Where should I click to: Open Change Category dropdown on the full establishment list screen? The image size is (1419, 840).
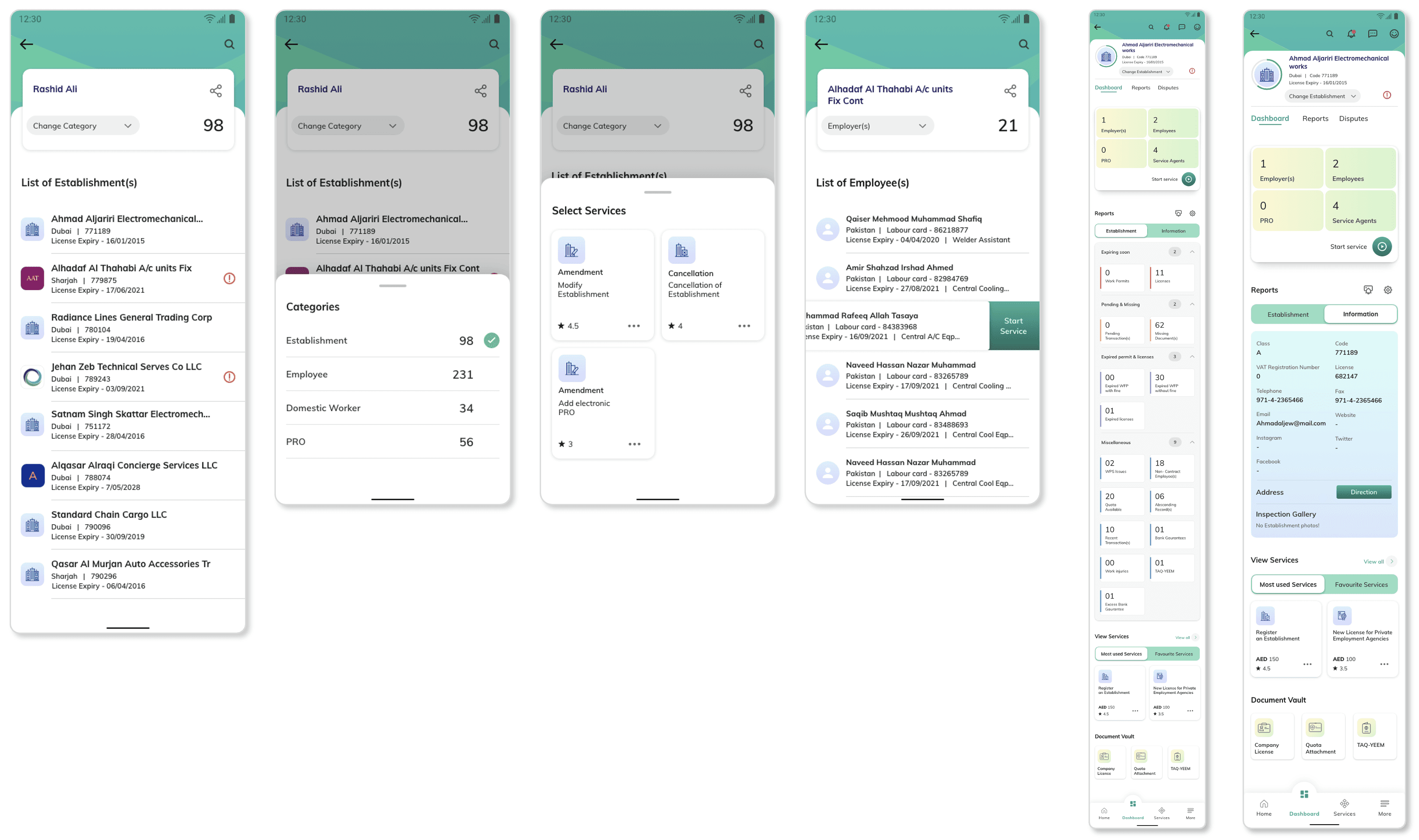click(x=82, y=126)
